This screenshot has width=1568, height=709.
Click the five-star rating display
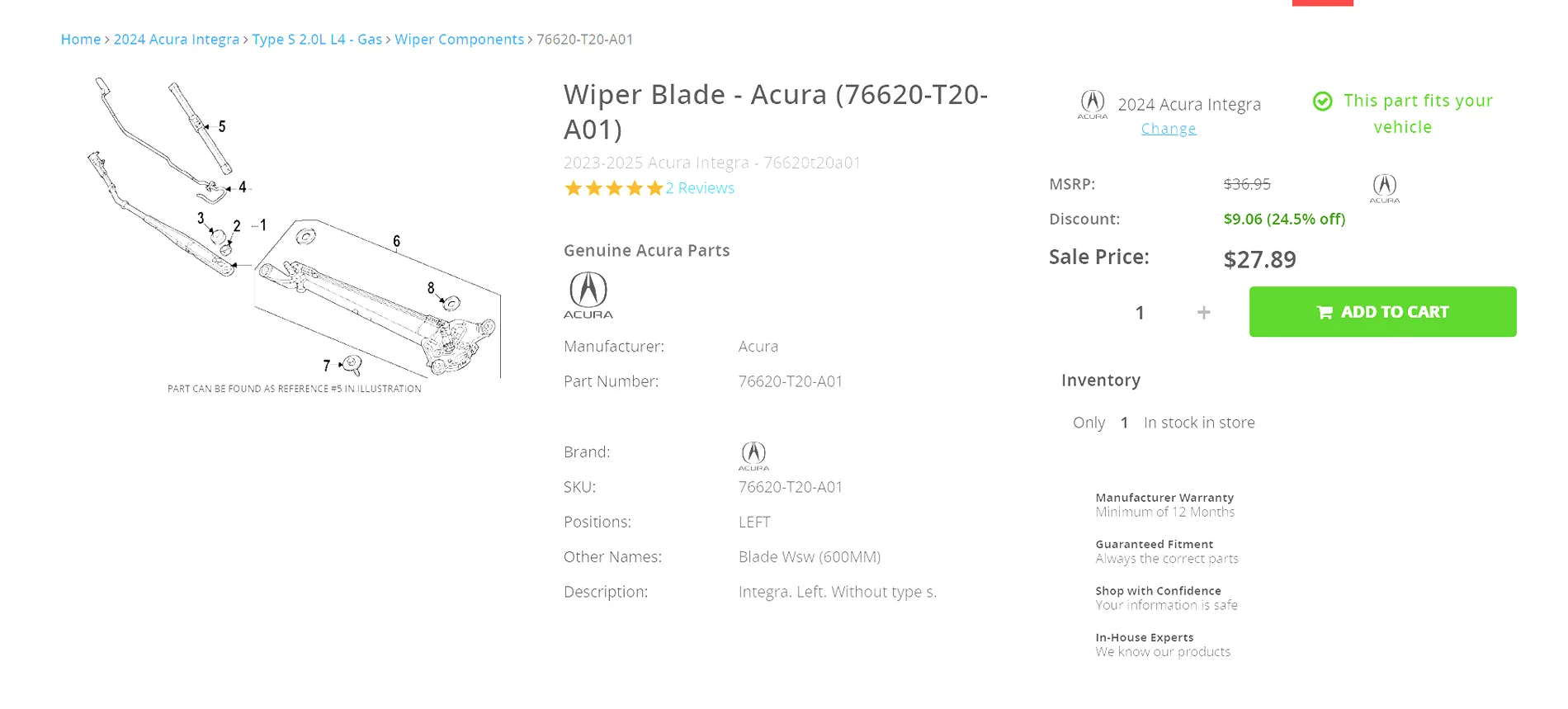(613, 188)
